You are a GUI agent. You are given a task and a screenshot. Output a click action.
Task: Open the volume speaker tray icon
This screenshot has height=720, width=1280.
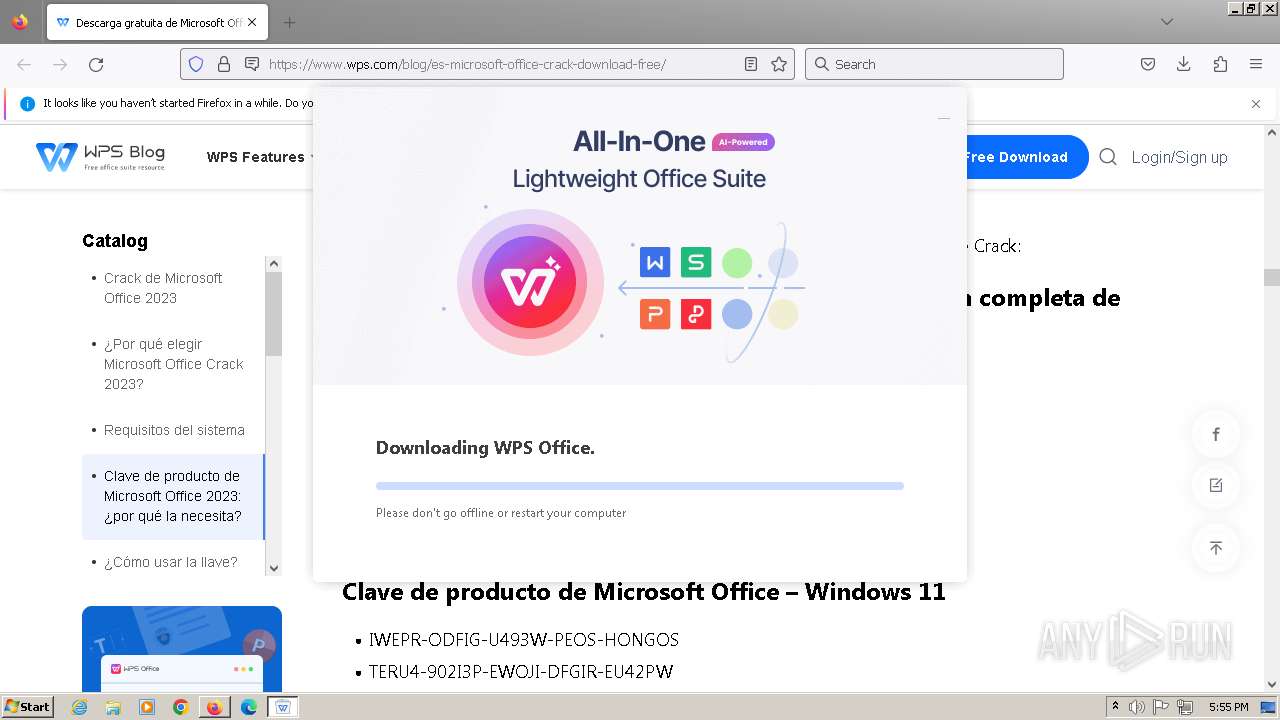(1137, 707)
